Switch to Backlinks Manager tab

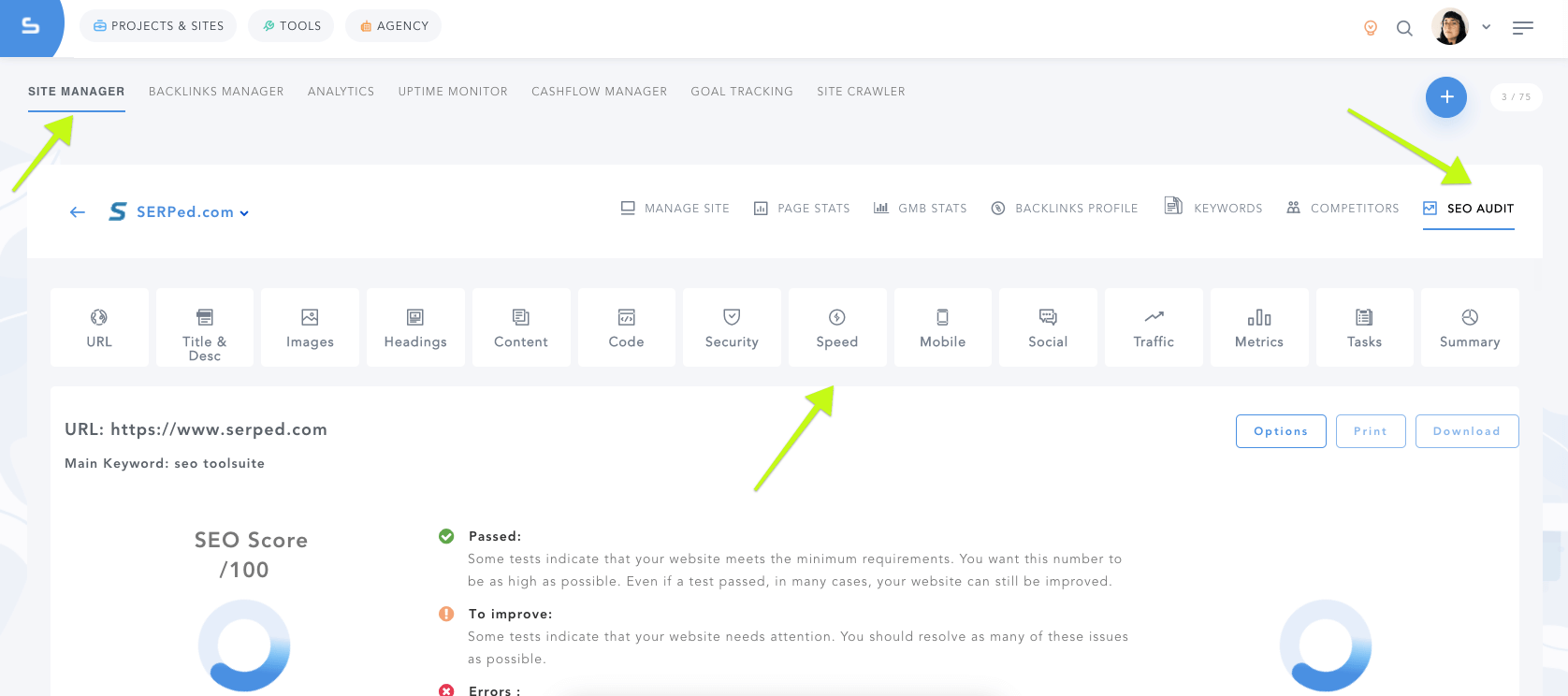(216, 92)
